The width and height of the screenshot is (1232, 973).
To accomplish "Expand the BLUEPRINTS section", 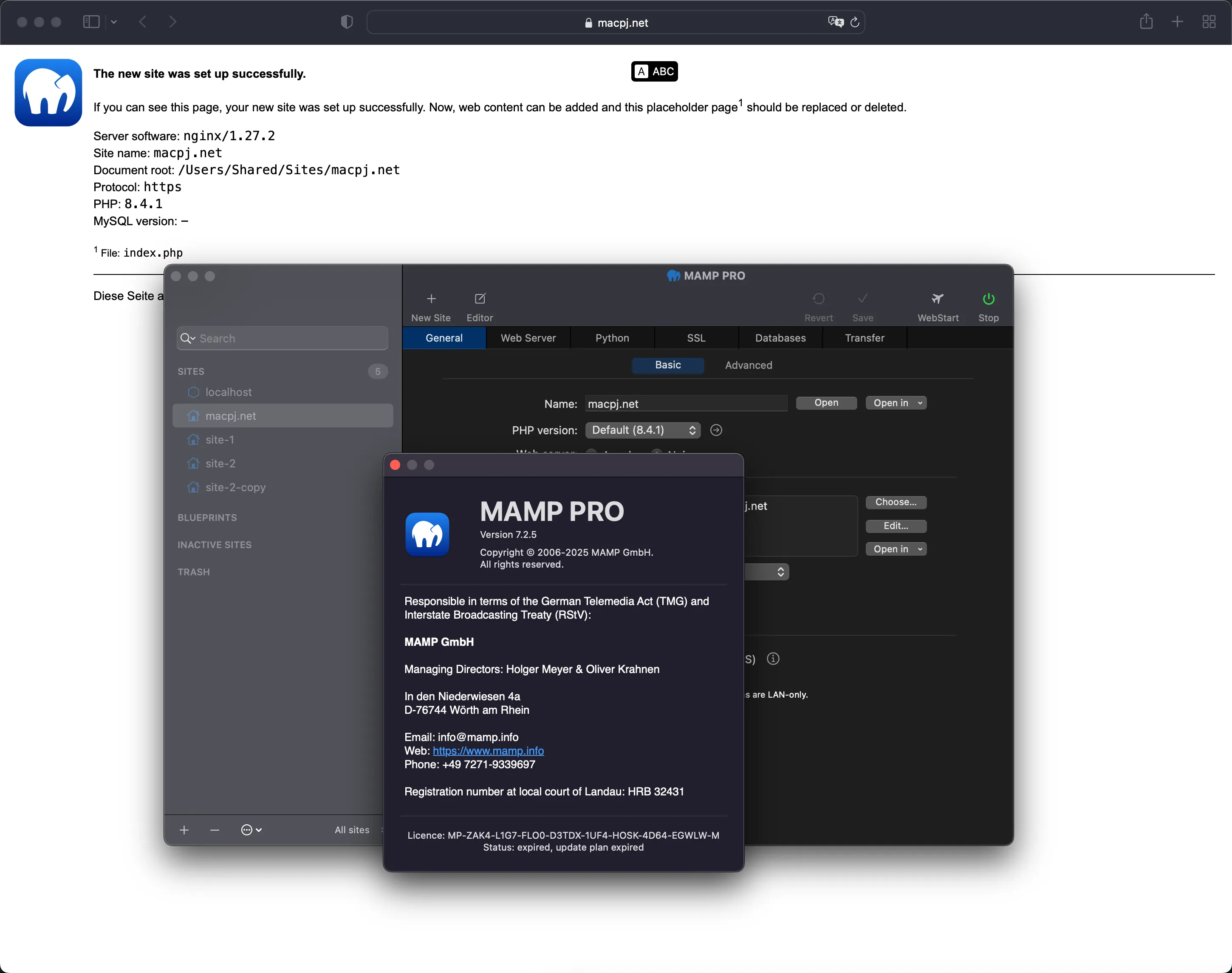I will tap(207, 517).
